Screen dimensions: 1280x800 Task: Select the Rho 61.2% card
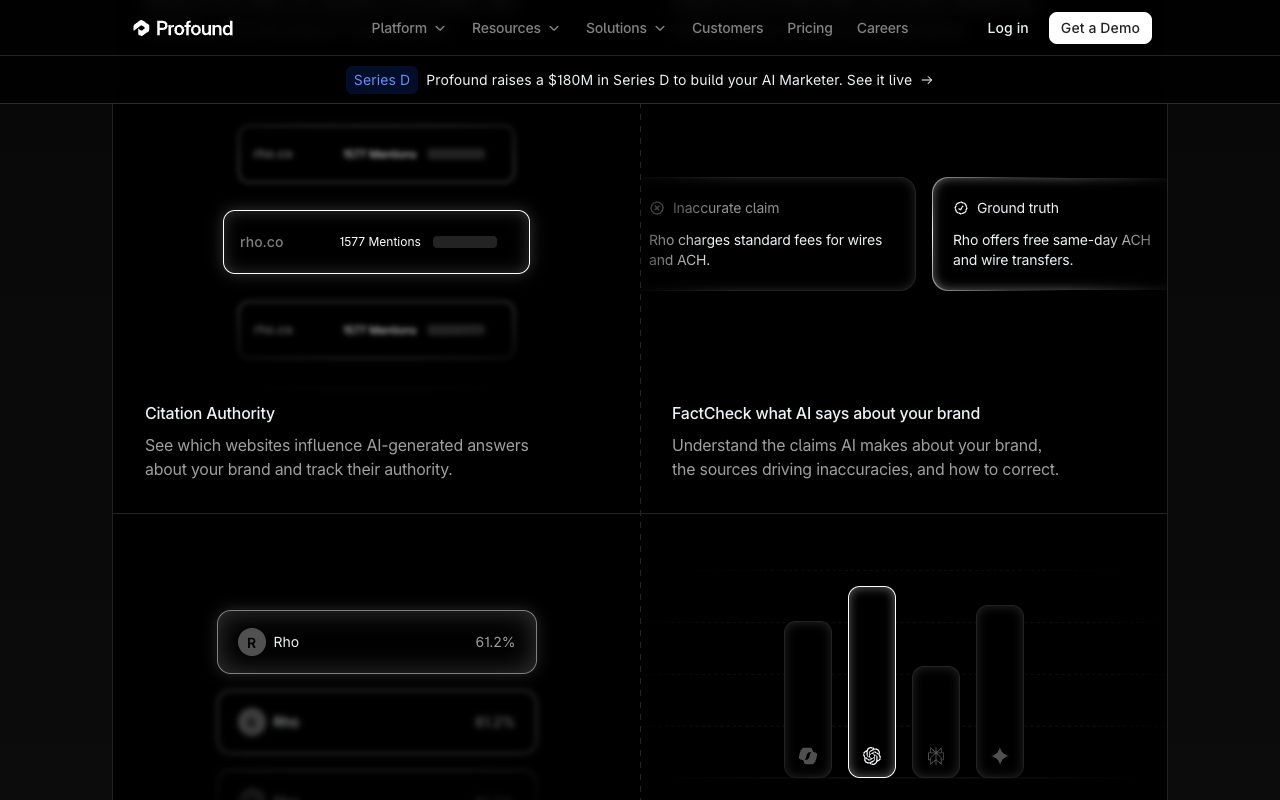[377, 642]
